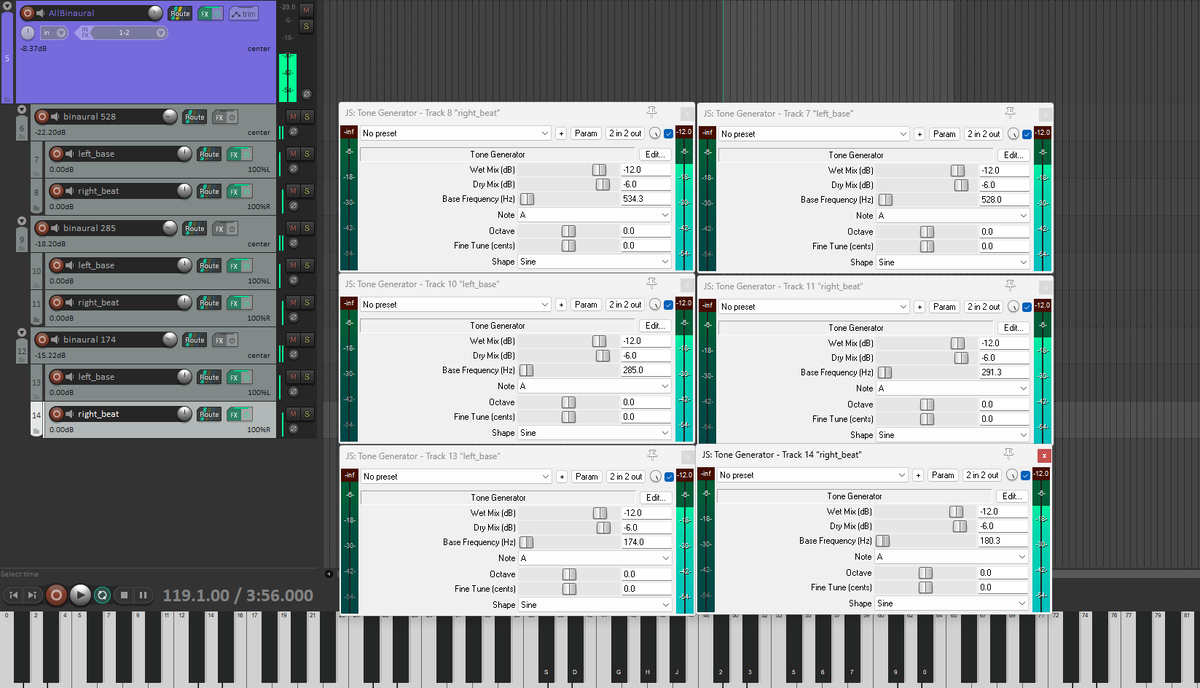Click wet/dry knob in Track 11 right_beat window
This screenshot has height=688, width=1200.
[x=1013, y=307]
